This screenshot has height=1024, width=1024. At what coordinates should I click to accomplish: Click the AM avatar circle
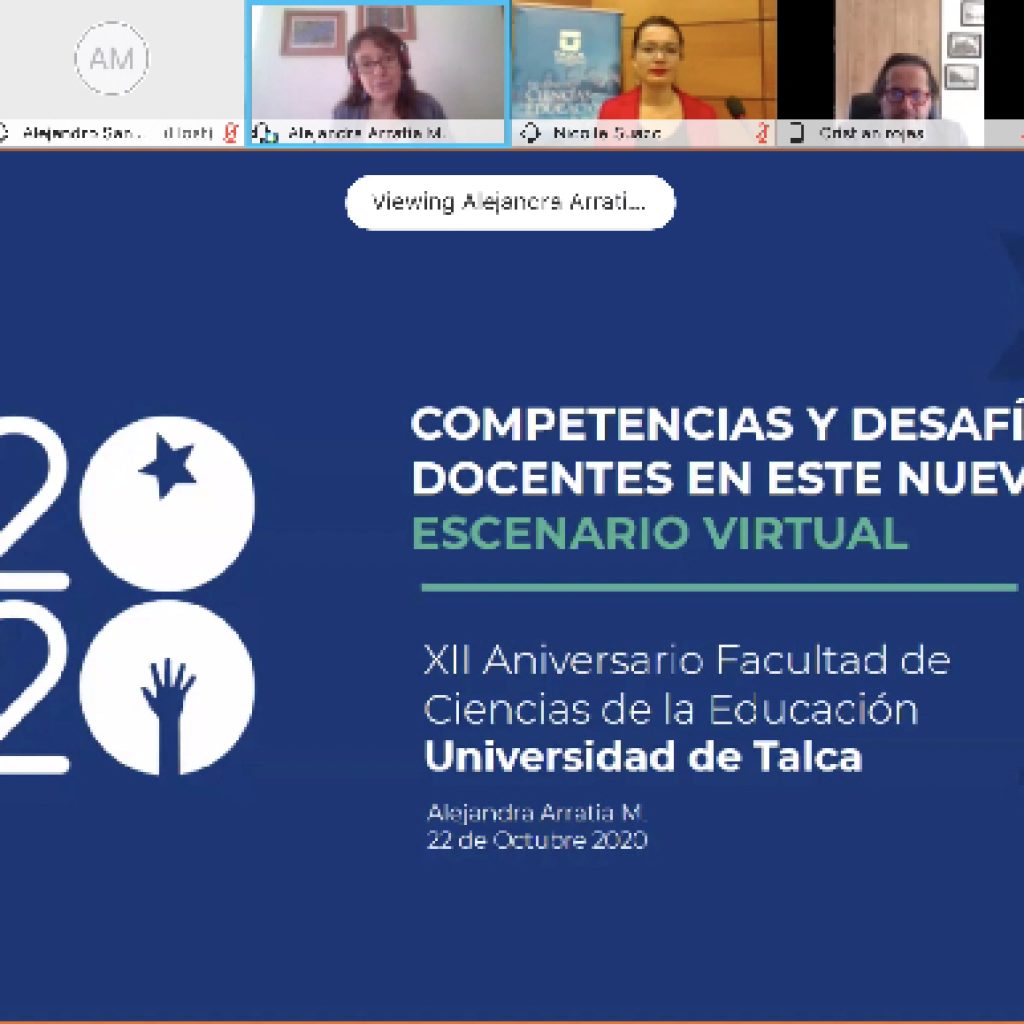pyautogui.click(x=112, y=59)
